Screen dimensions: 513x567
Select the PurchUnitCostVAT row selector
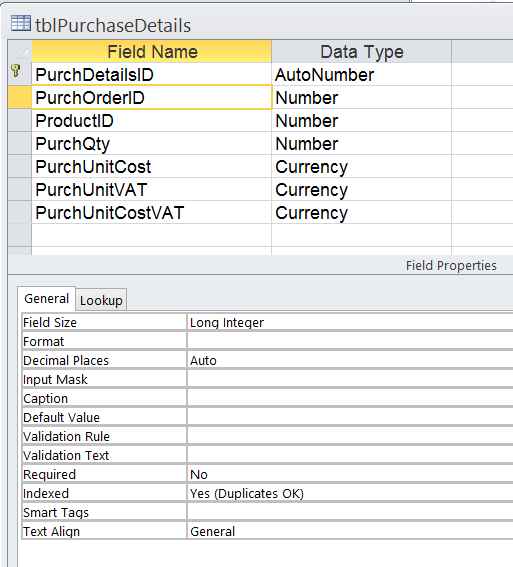[20, 212]
